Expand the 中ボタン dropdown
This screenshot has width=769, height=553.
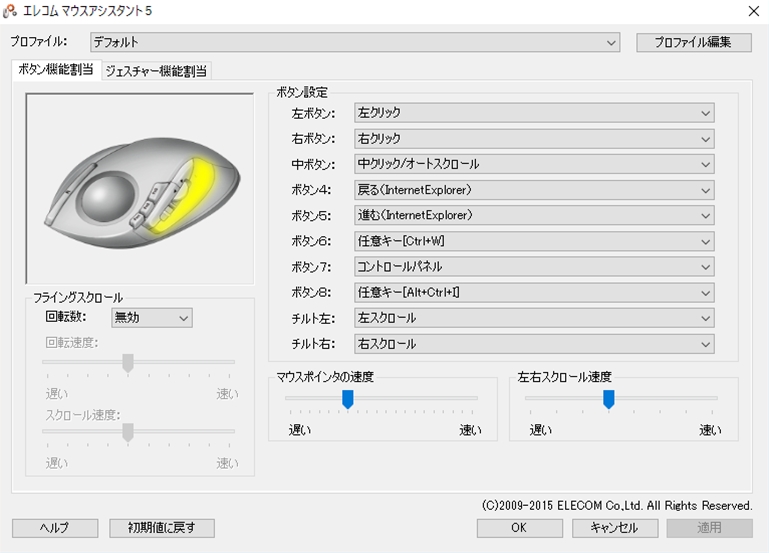534,164
